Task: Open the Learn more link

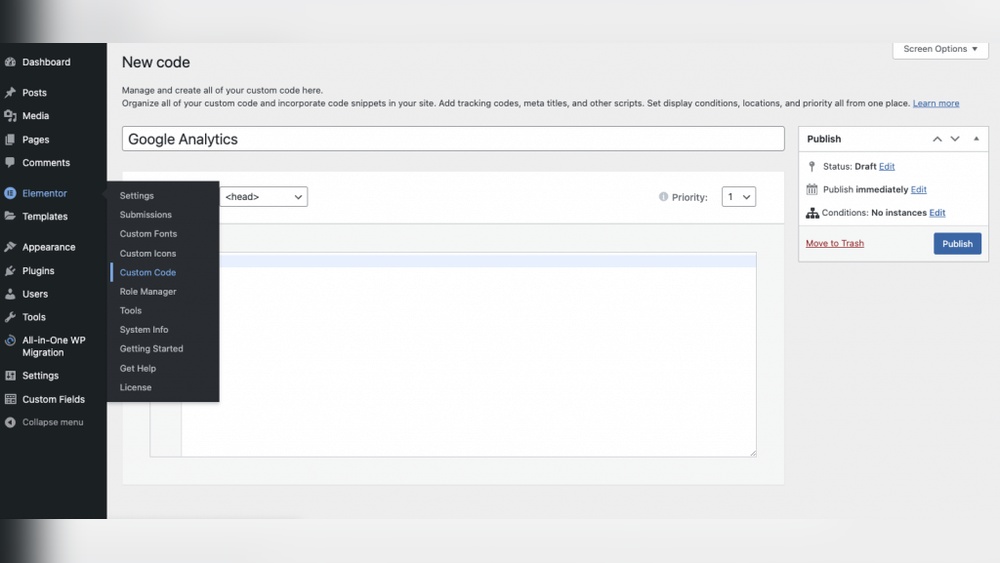Action: (936, 103)
